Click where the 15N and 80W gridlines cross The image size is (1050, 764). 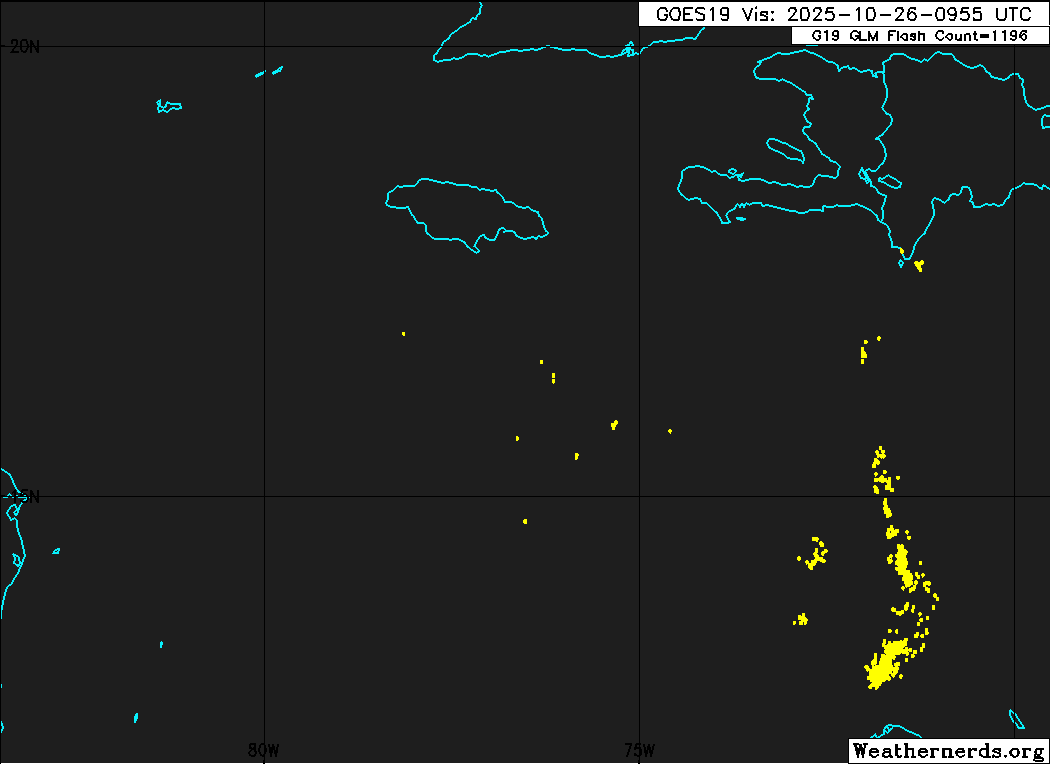pos(264,496)
